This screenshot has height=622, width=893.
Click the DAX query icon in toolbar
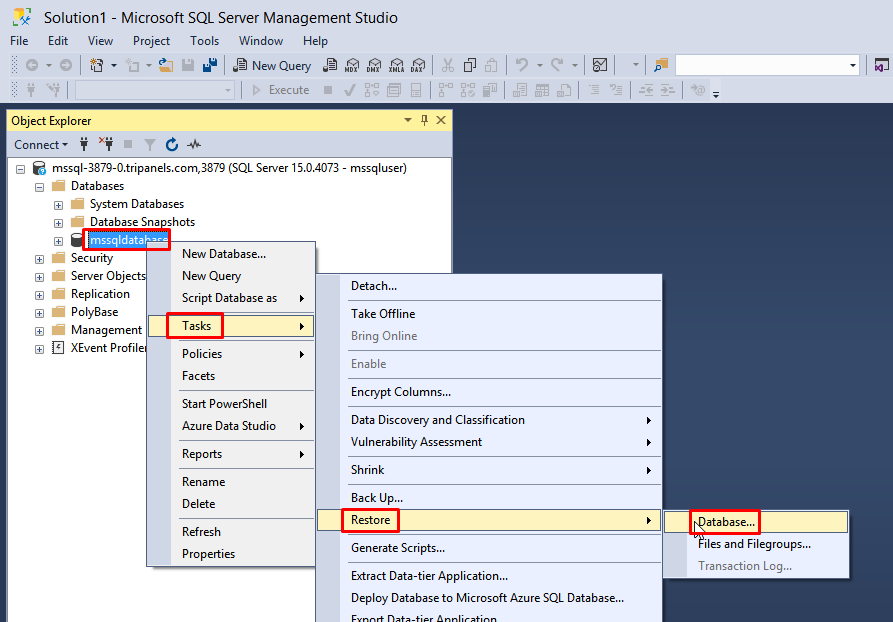418,65
